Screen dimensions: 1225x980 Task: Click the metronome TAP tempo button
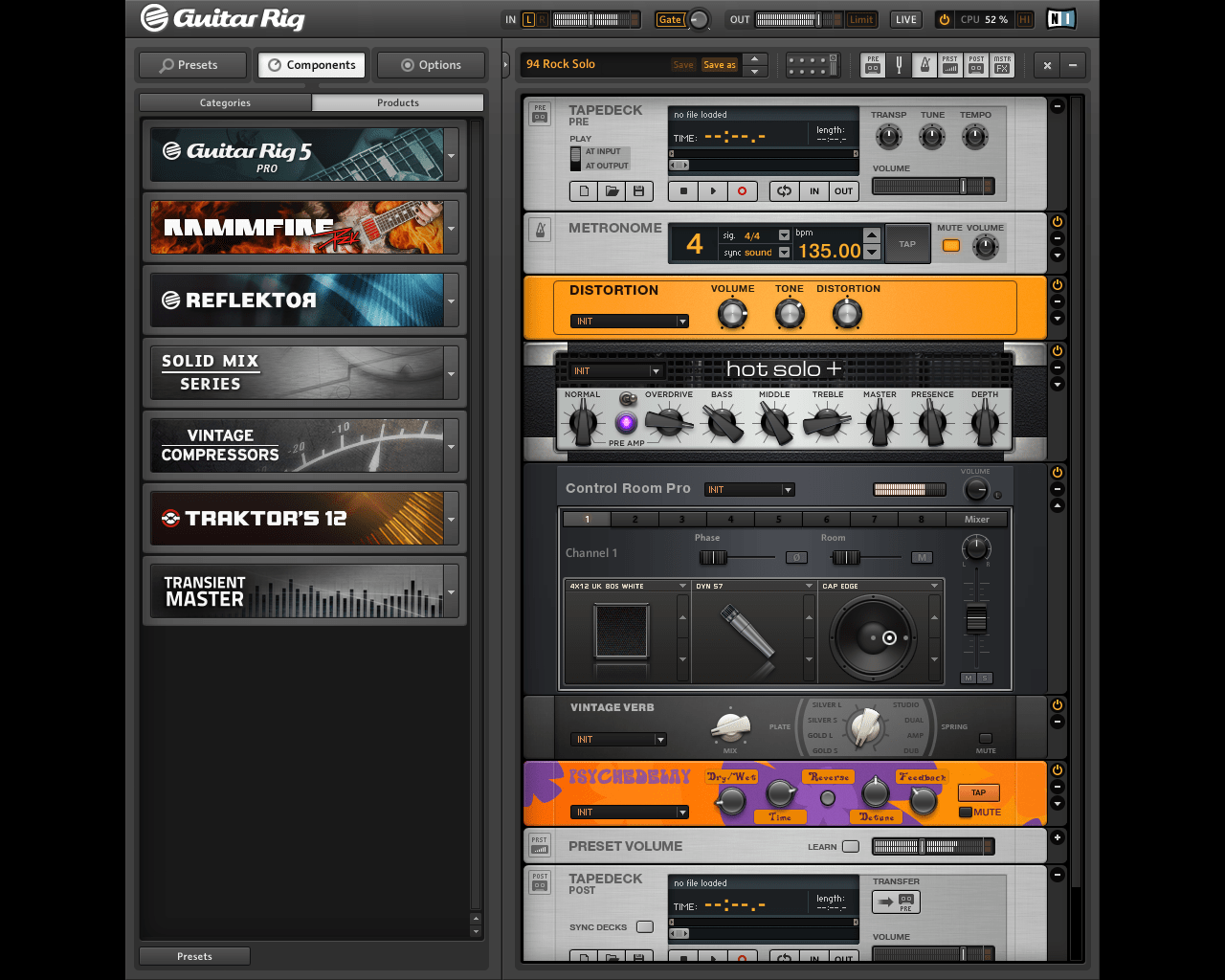(907, 244)
